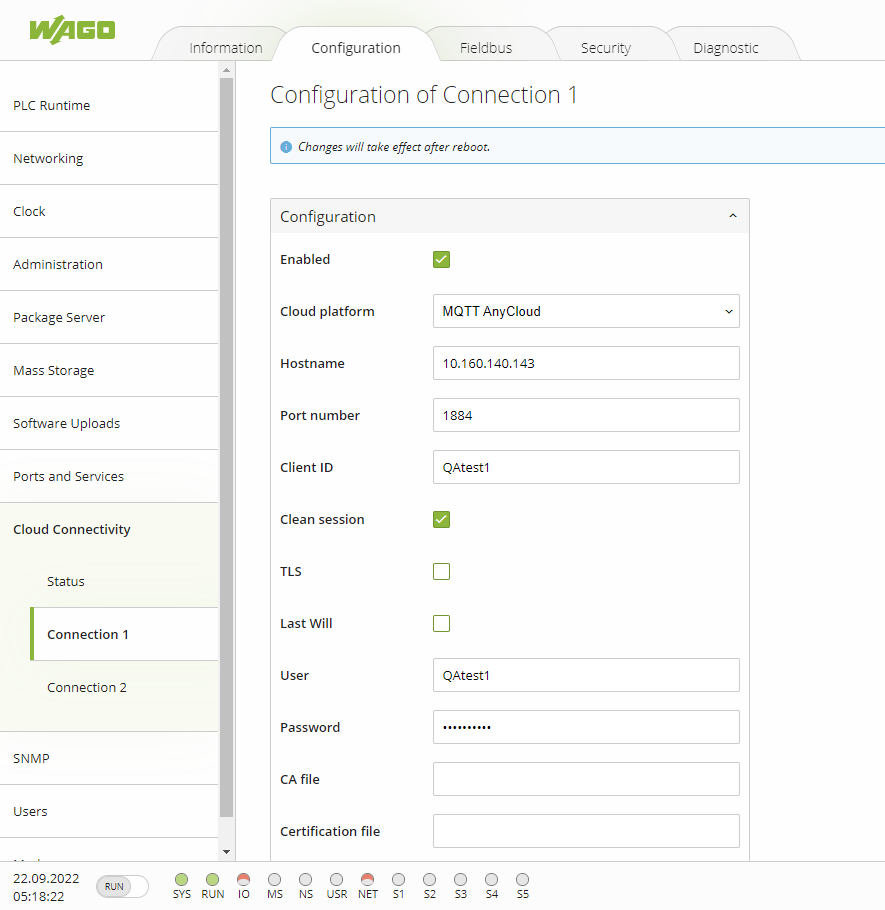Uncheck the Enabled checkbox

pos(441,260)
